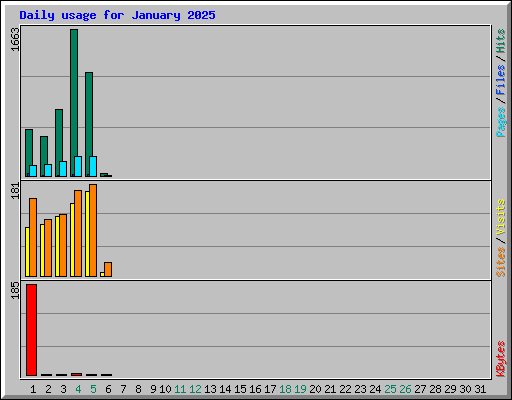The width and height of the screenshot is (512, 400).
Task: Click the green weekend day 26 label
Action: pos(405,389)
